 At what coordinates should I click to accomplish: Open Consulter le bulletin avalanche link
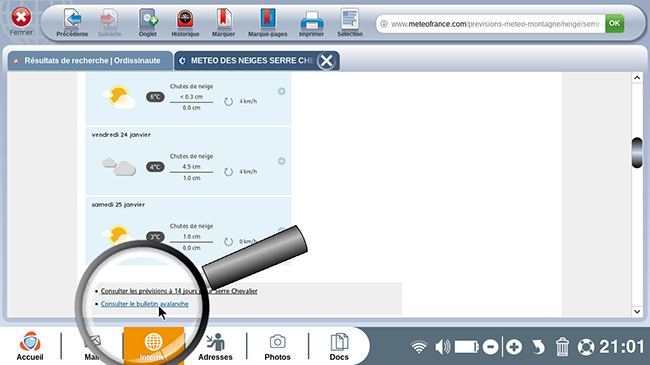(145, 304)
